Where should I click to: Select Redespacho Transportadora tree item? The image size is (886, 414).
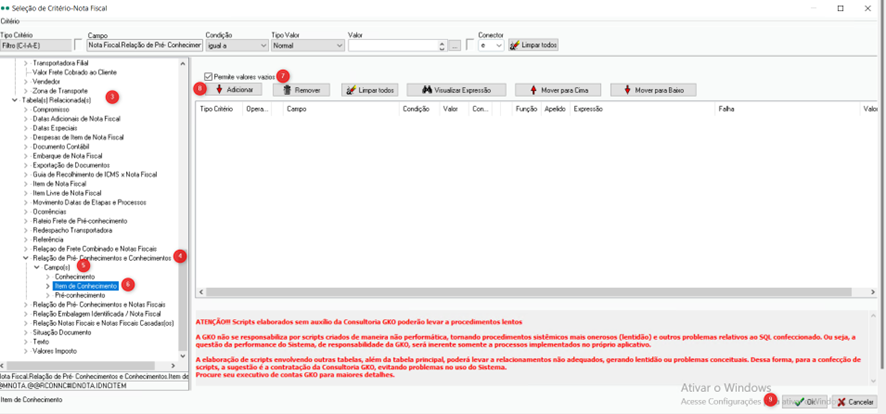(x=72, y=230)
